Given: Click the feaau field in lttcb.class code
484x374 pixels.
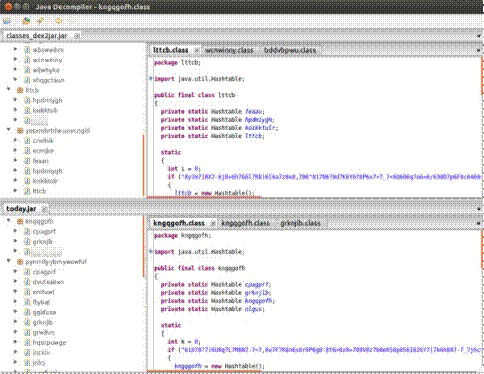Looking at the screenshot, I should coord(255,111).
